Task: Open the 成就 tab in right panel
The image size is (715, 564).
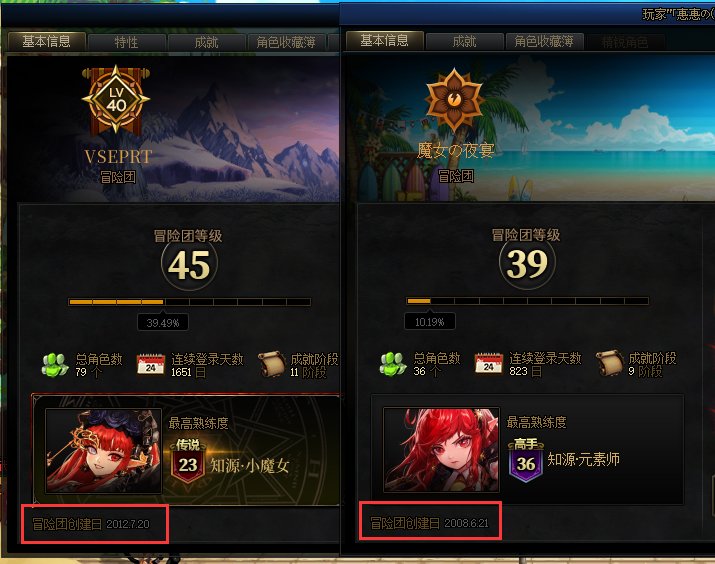Action: click(464, 41)
